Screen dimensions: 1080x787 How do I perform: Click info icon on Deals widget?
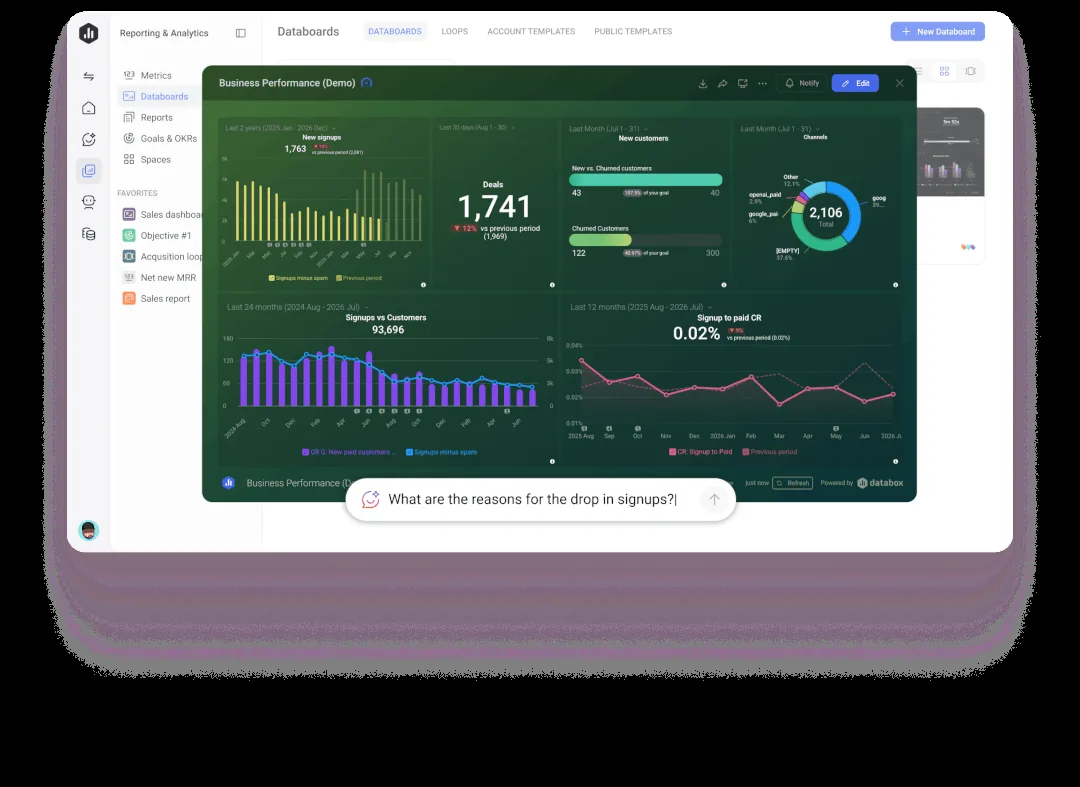[552, 284]
